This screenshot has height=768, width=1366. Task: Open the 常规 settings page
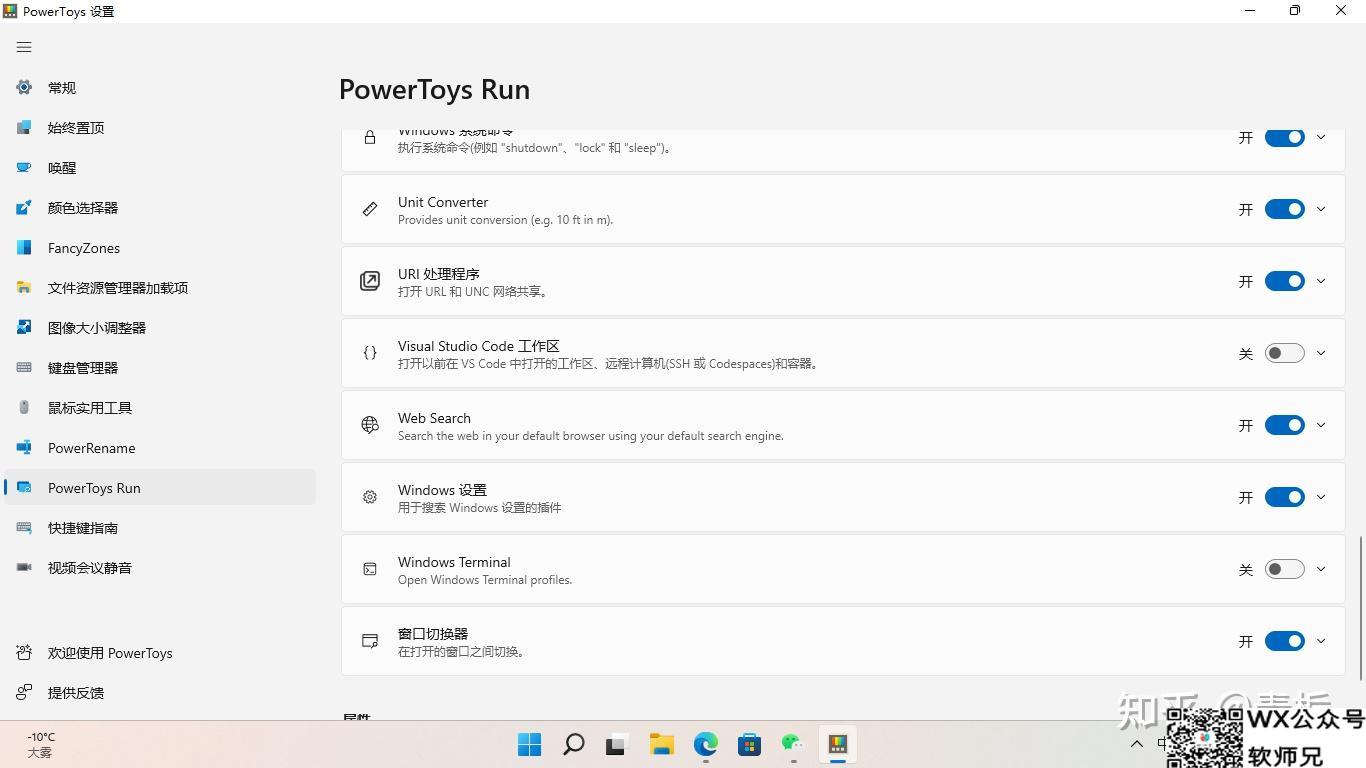click(160, 88)
